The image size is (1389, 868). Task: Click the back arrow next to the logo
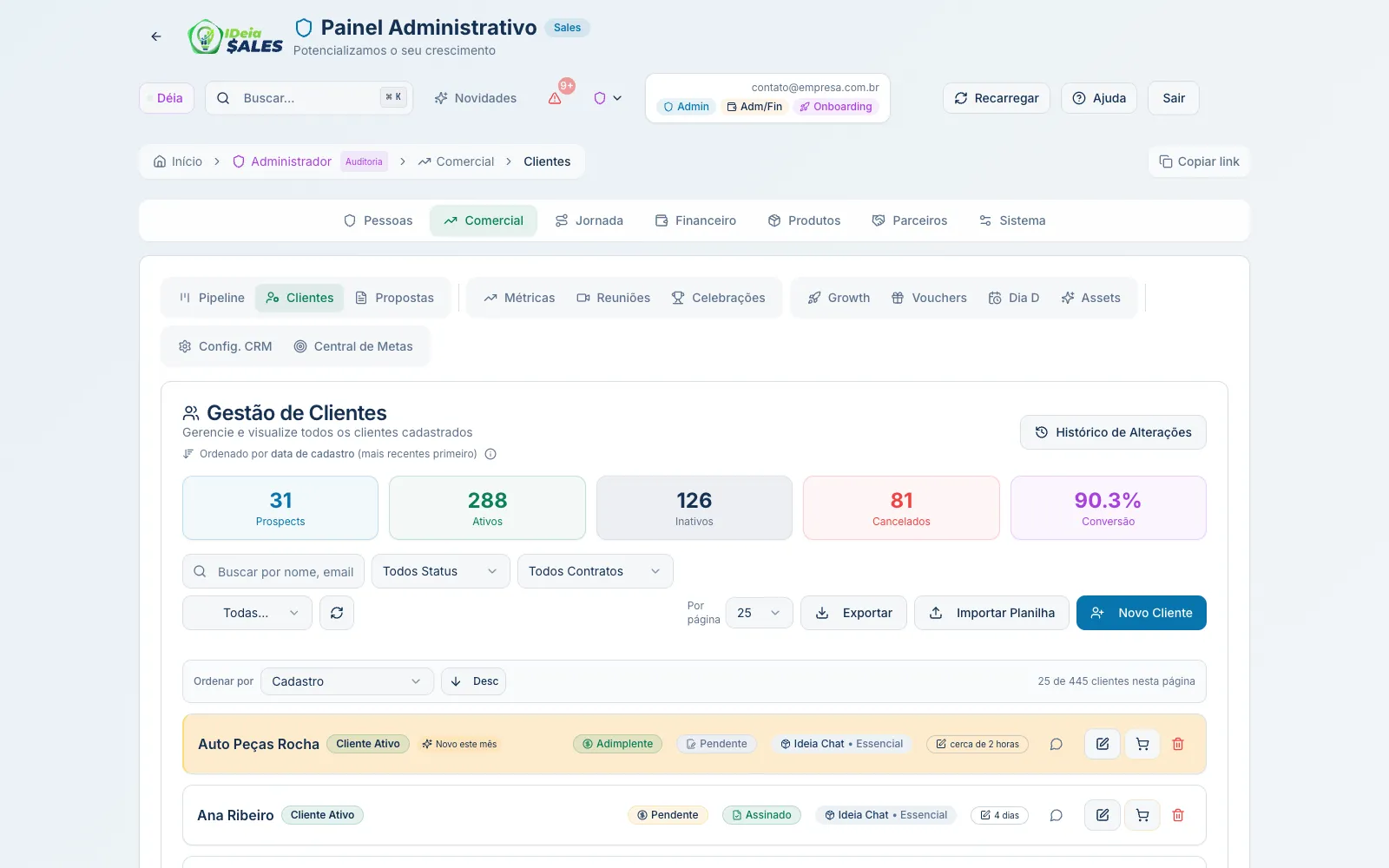click(x=156, y=36)
